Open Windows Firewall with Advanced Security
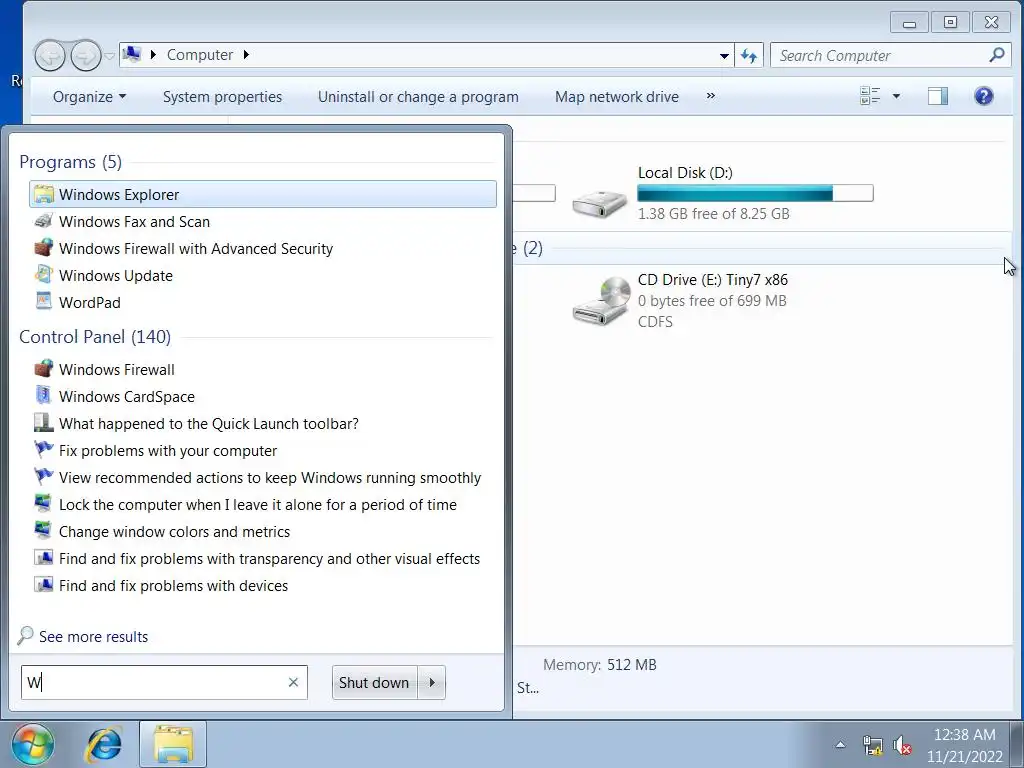The image size is (1024, 768). (x=195, y=249)
